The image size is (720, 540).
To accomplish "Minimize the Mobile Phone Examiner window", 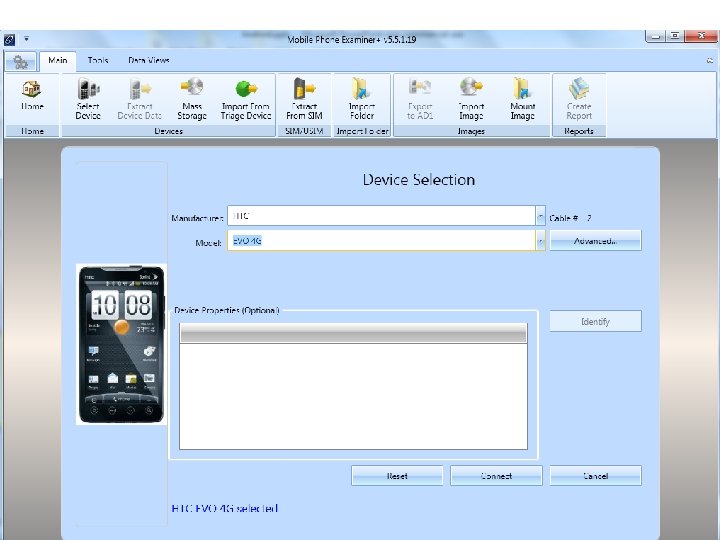I will point(655,36).
